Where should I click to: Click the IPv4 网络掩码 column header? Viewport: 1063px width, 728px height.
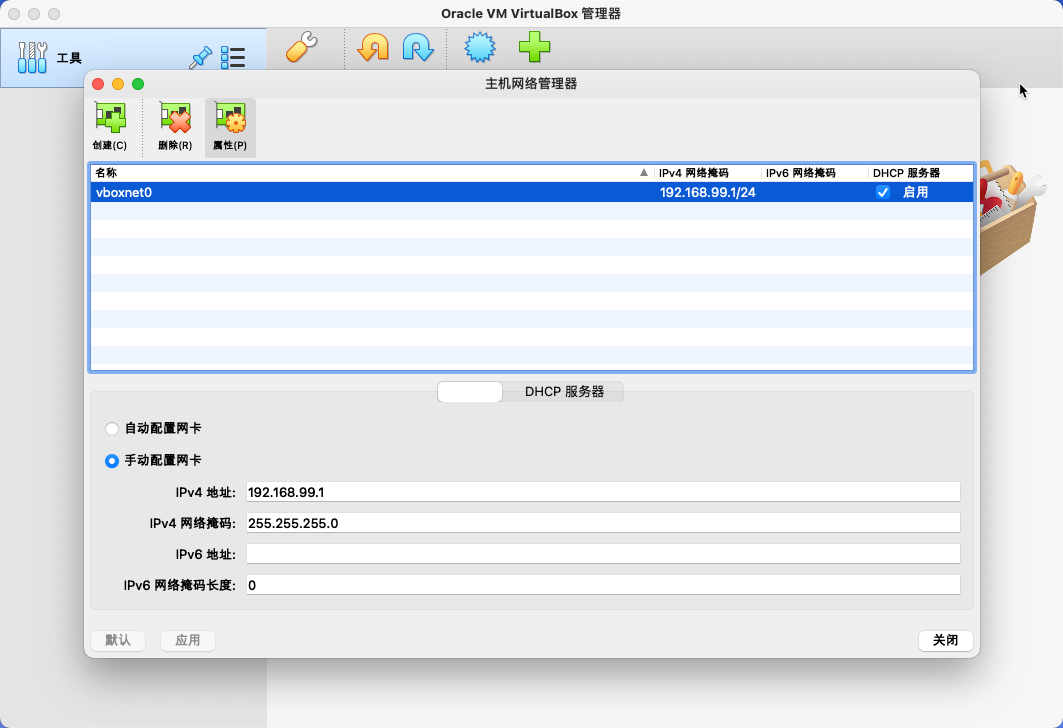tap(708, 173)
